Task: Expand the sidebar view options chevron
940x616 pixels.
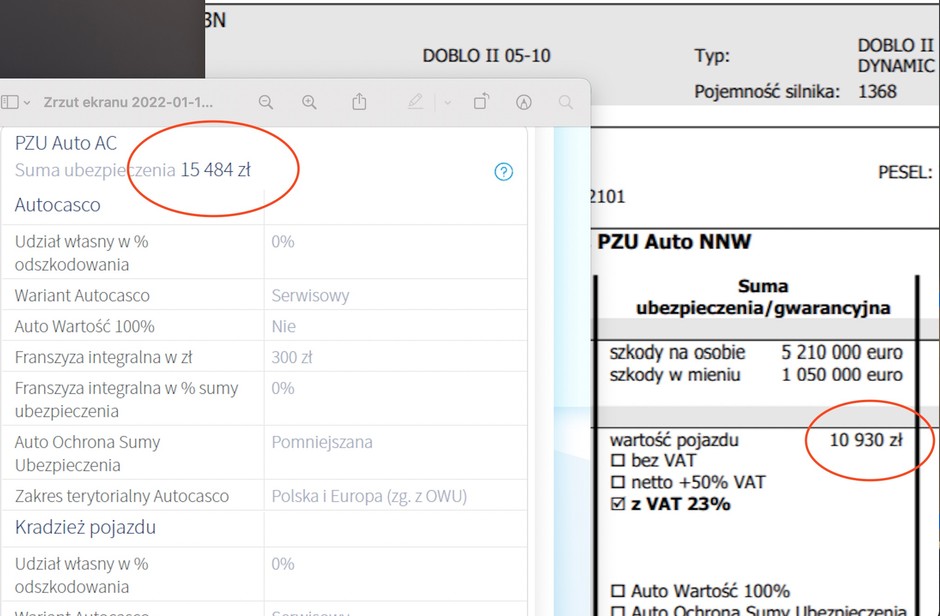Action: coord(27,102)
